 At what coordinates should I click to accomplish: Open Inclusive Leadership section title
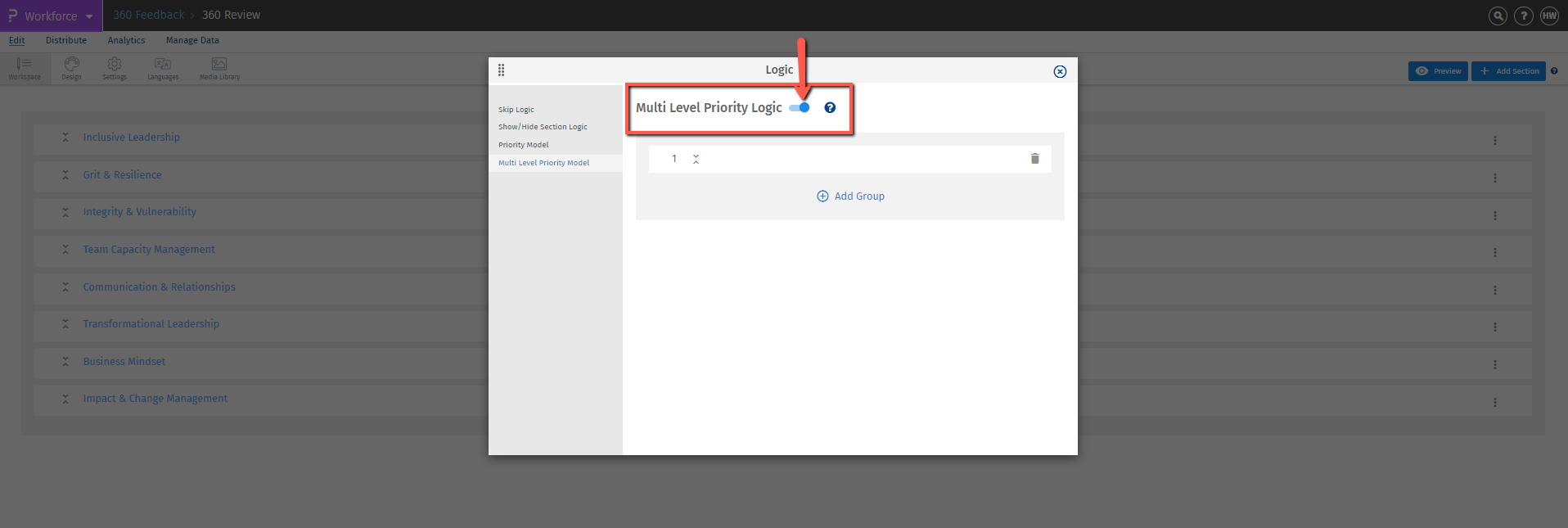click(132, 138)
